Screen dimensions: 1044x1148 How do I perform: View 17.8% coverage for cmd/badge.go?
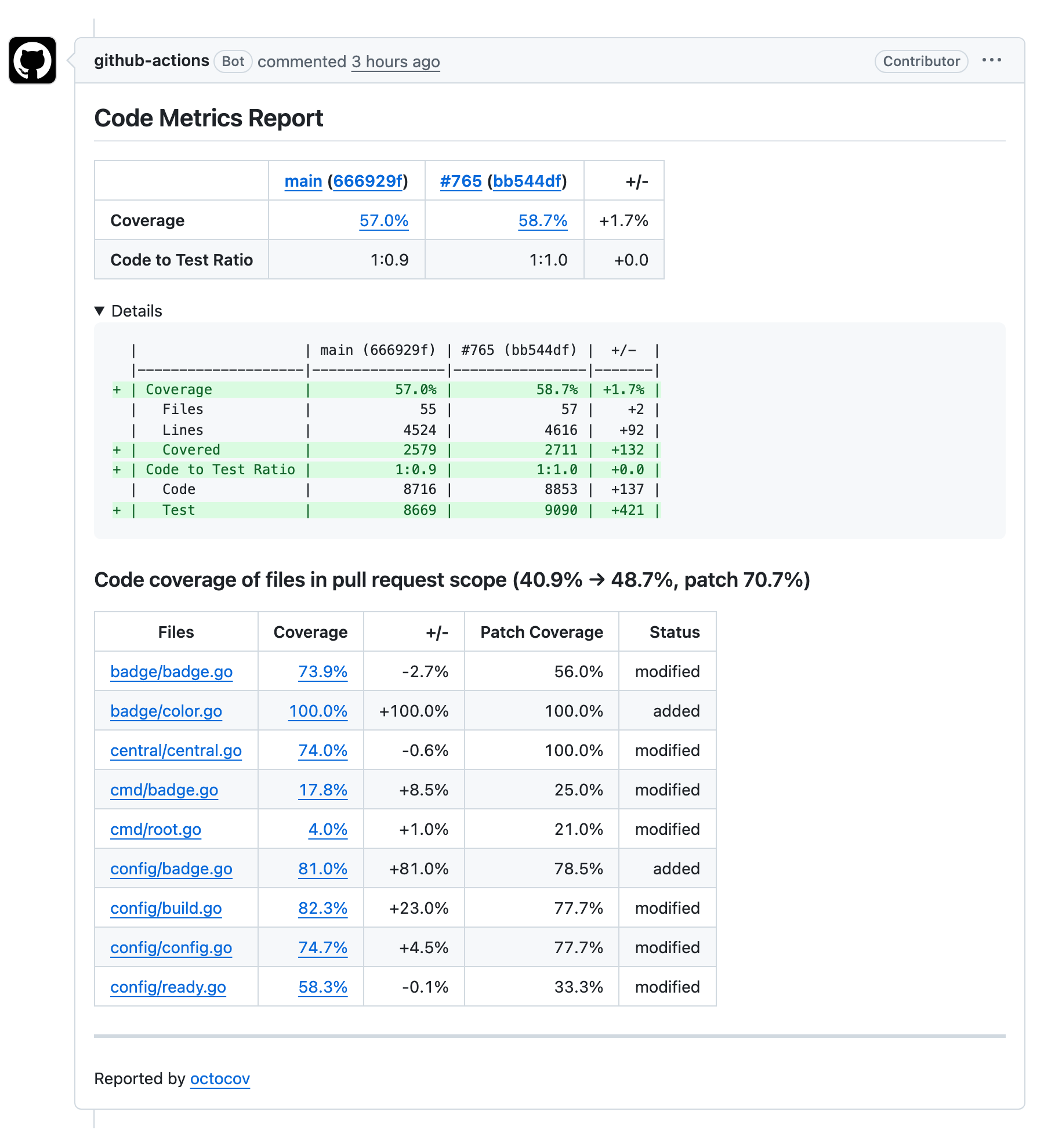click(323, 790)
